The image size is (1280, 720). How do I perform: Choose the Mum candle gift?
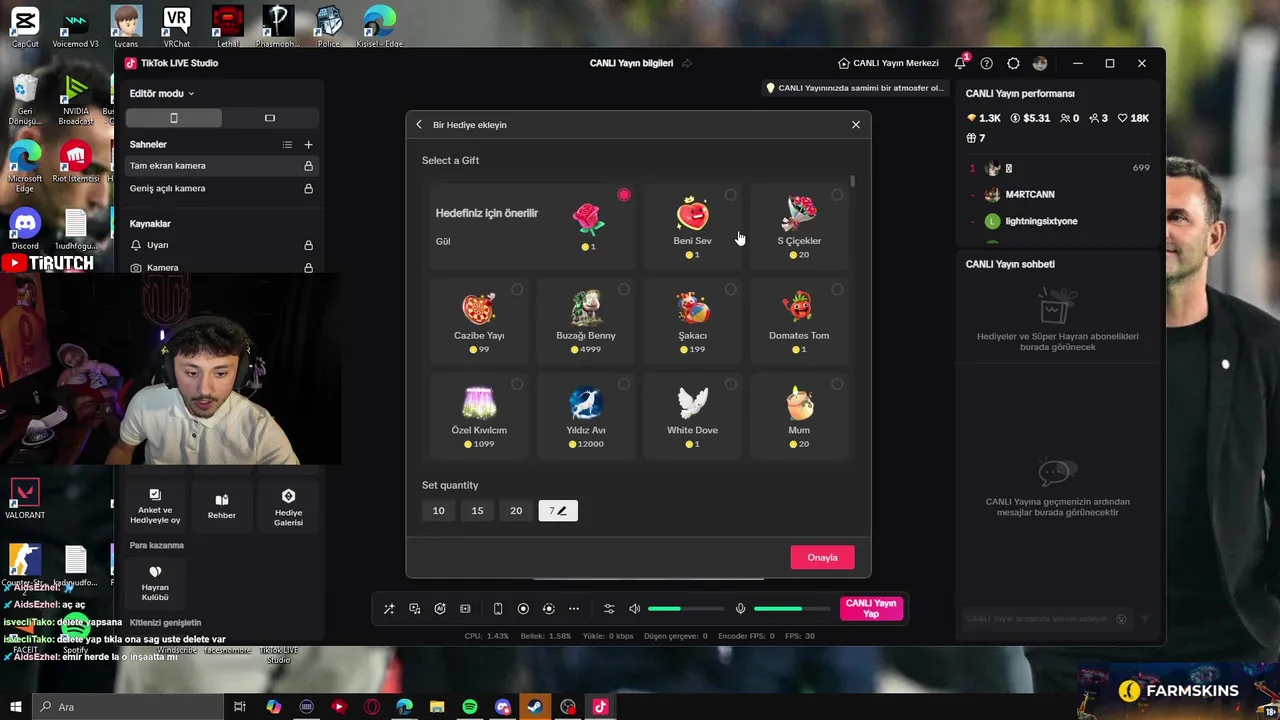point(799,415)
